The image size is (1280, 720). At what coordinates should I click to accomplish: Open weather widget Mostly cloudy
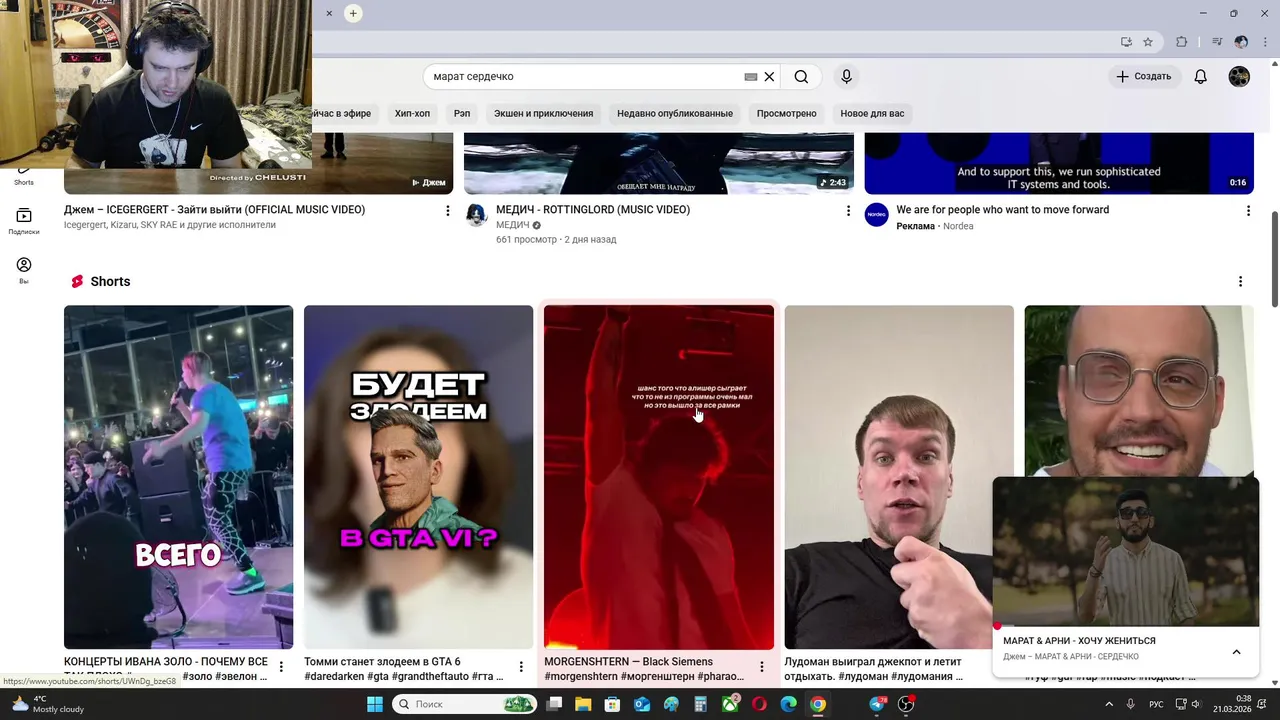[46, 704]
